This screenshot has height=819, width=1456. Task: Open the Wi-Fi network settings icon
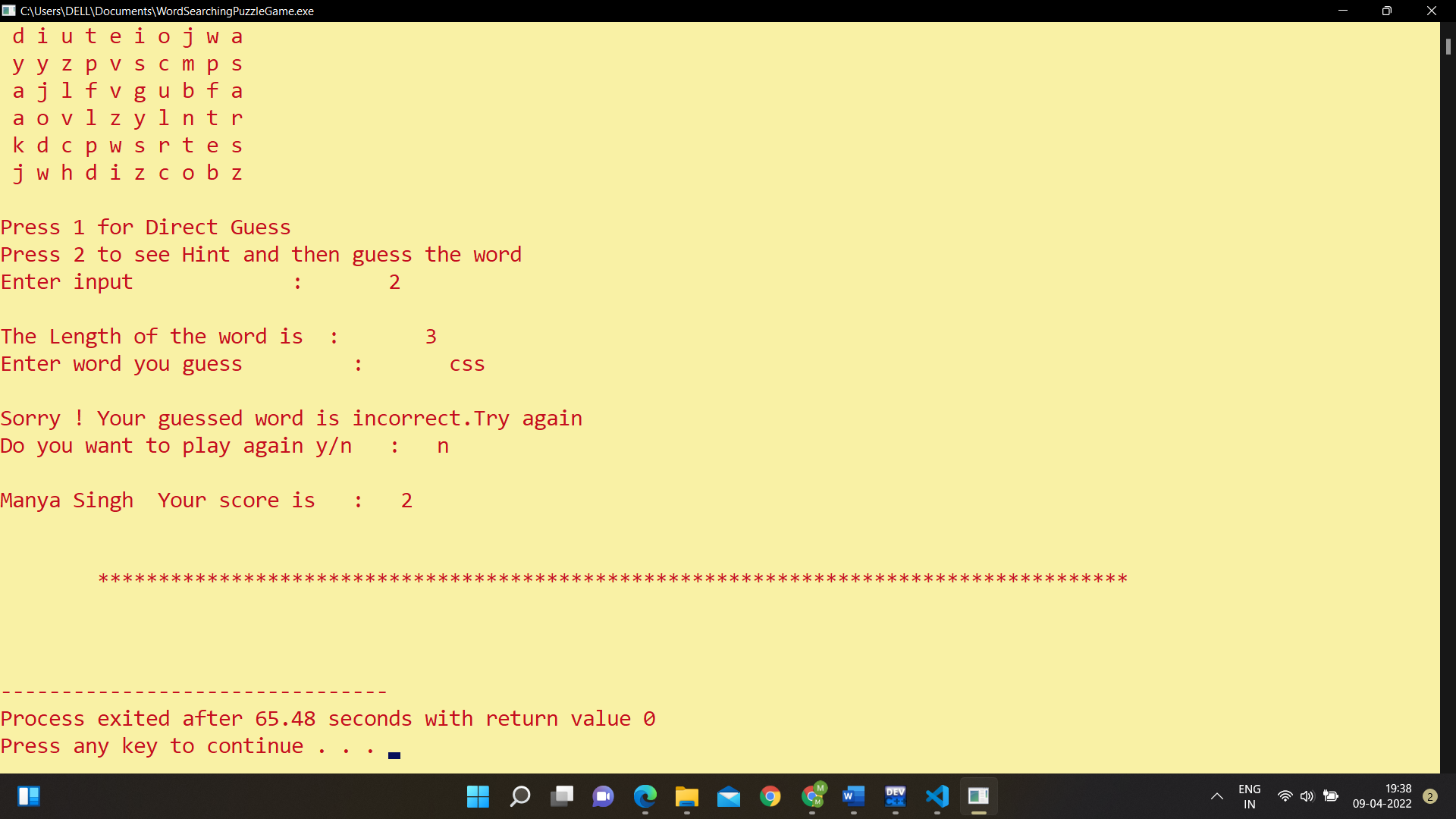click(1285, 796)
